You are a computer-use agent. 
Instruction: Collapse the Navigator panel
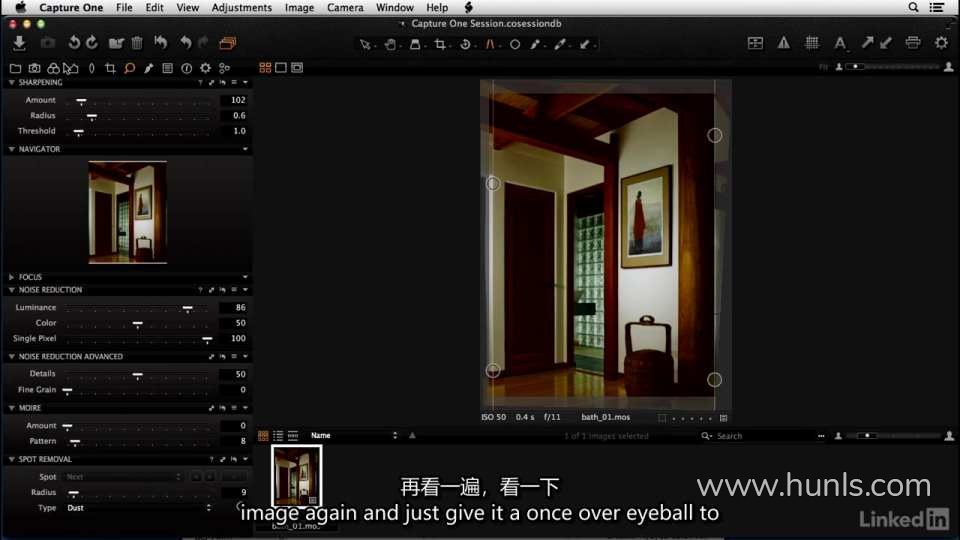(12, 149)
